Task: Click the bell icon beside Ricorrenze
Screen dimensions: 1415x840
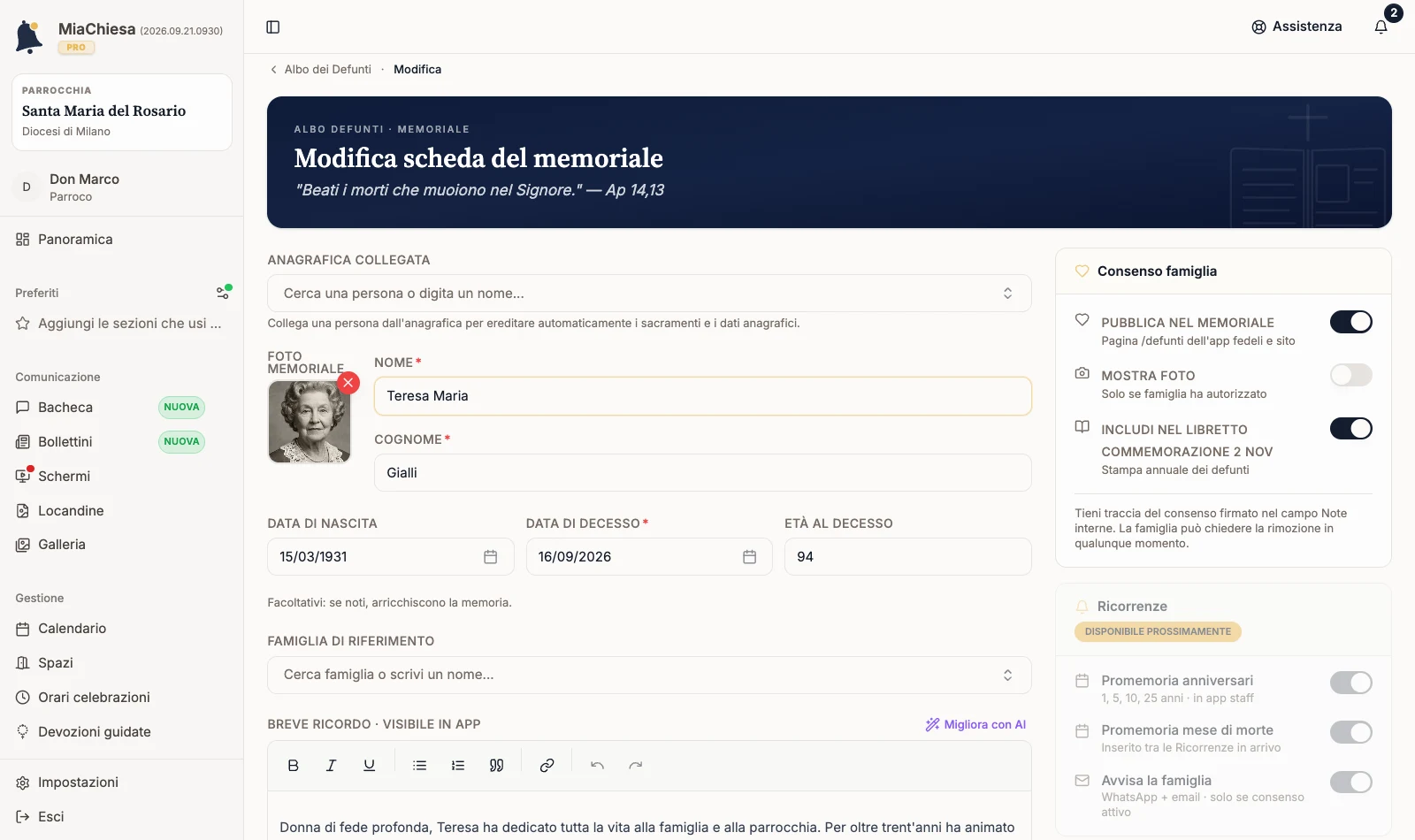Action: coord(1082,607)
